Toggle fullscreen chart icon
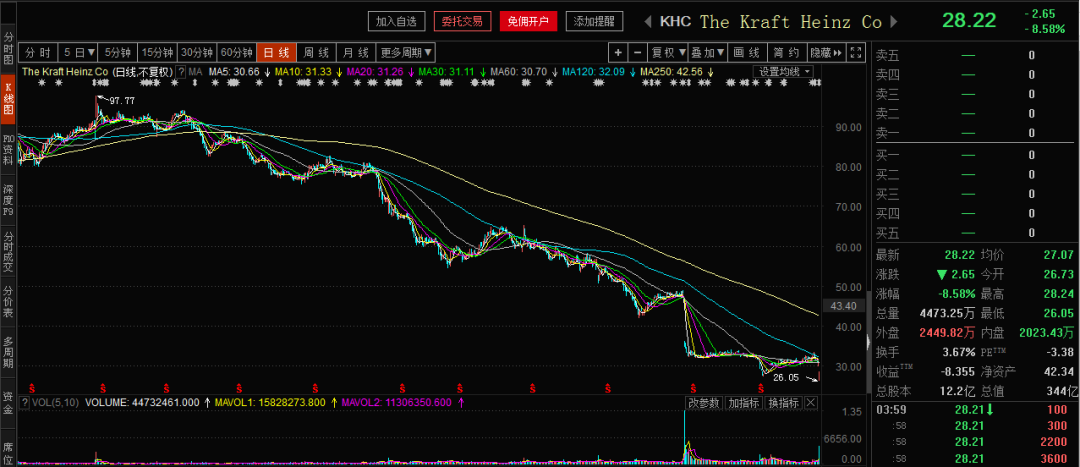Image resolution: width=1080 pixels, height=467 pixels. tap(855, 52)
